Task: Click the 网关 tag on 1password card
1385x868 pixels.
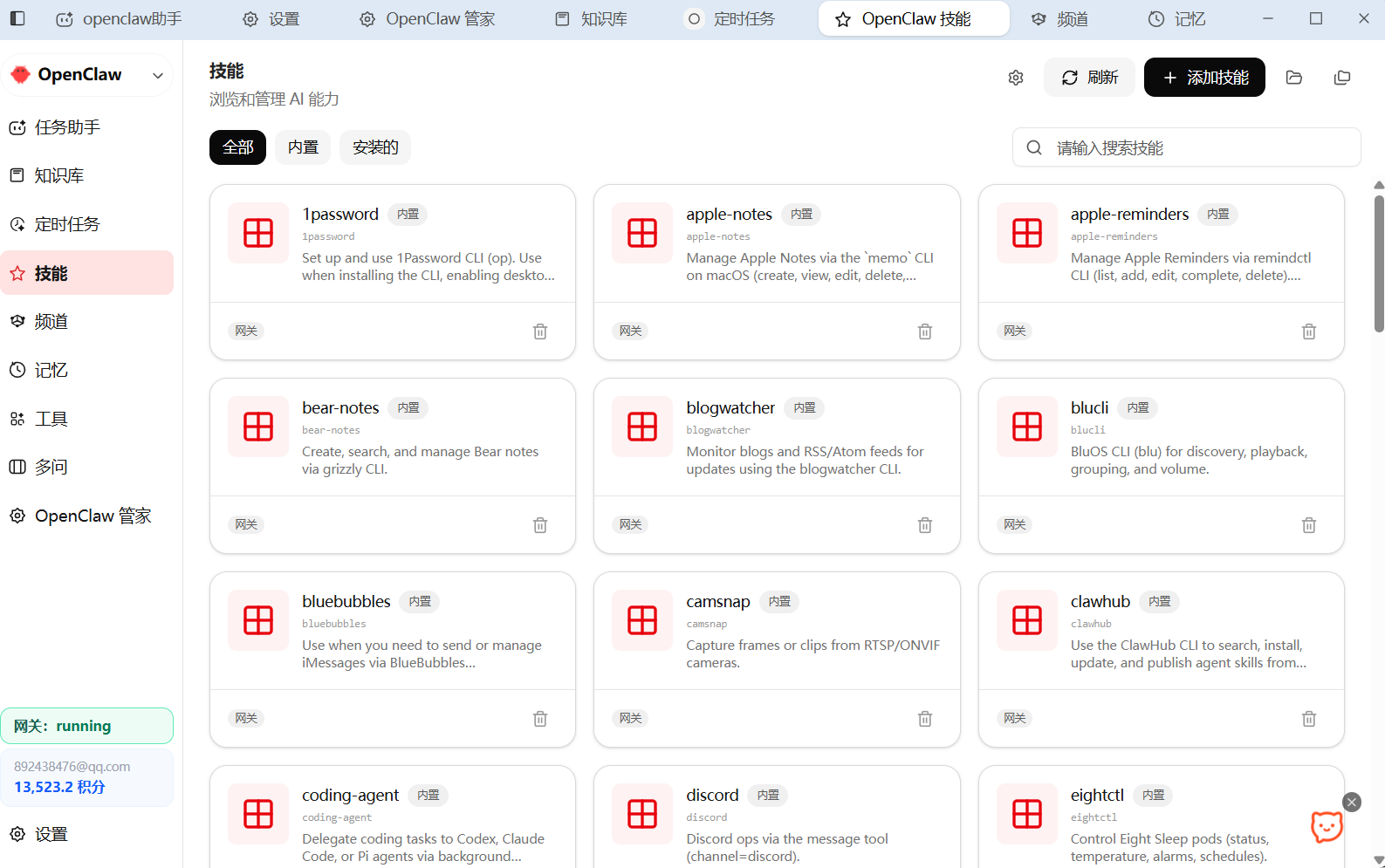Action: (x=246, y=331)
